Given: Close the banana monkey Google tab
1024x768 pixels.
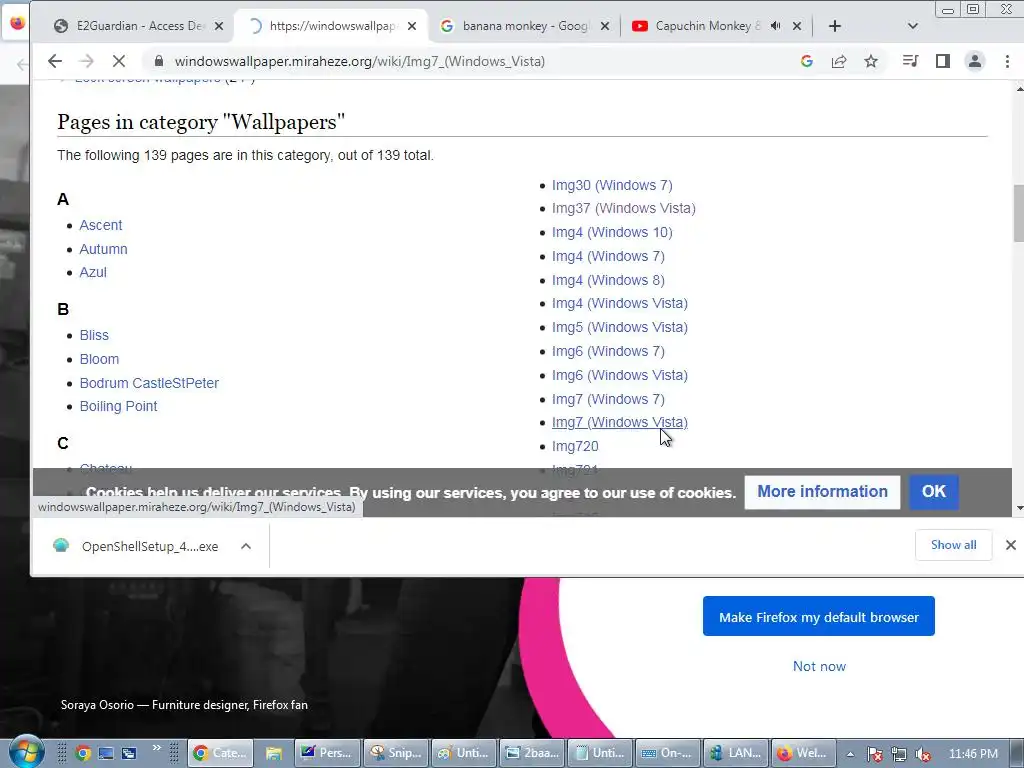Looking at the screenshot, I should pyautogui.click(x=605, y=26).
